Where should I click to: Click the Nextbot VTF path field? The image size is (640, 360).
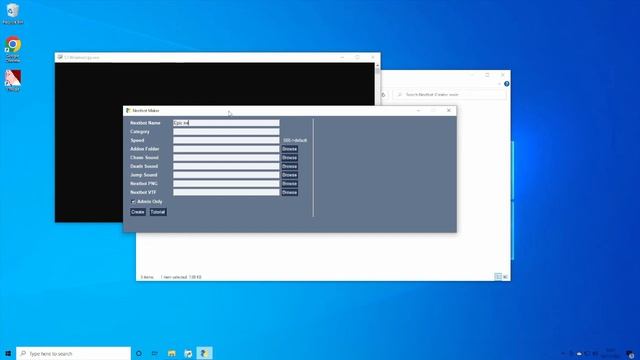[226, 192]
